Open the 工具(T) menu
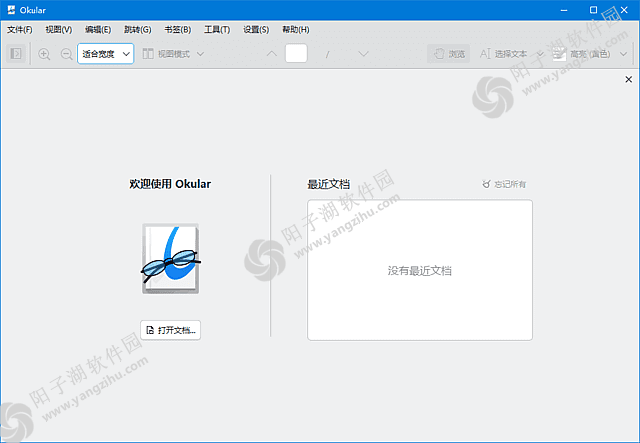 click(217, 30)
